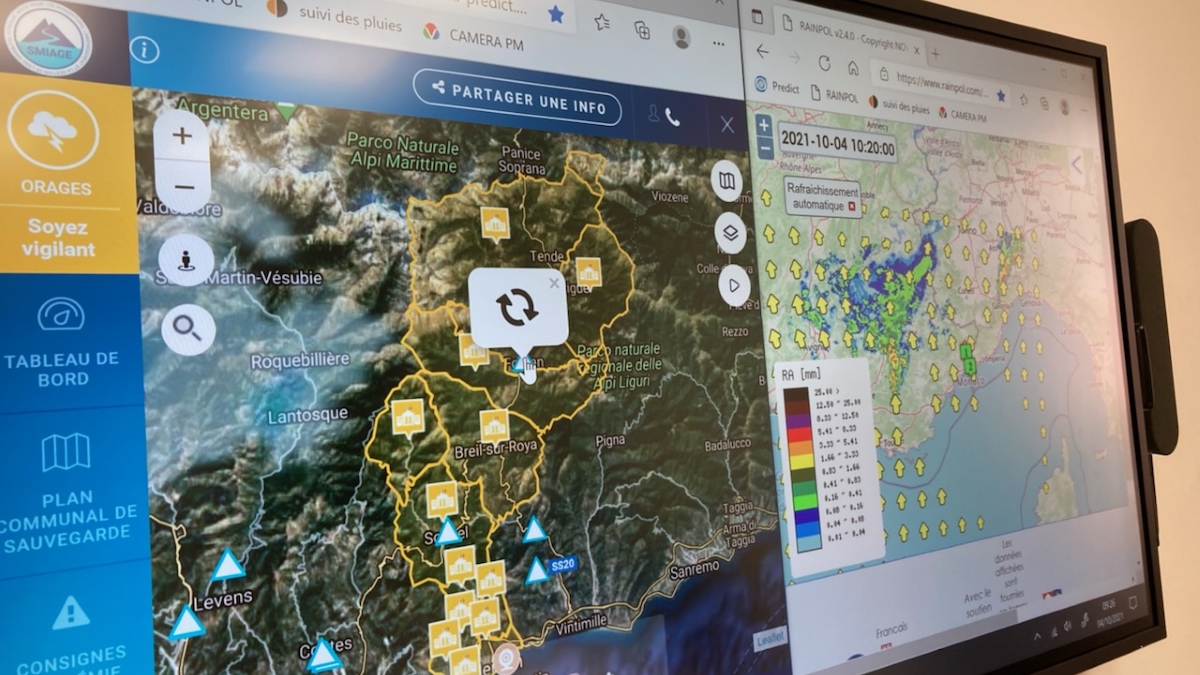Go back in the RAINPOL browser
This screenshot has width=1200, height=675.
(763, 51)
